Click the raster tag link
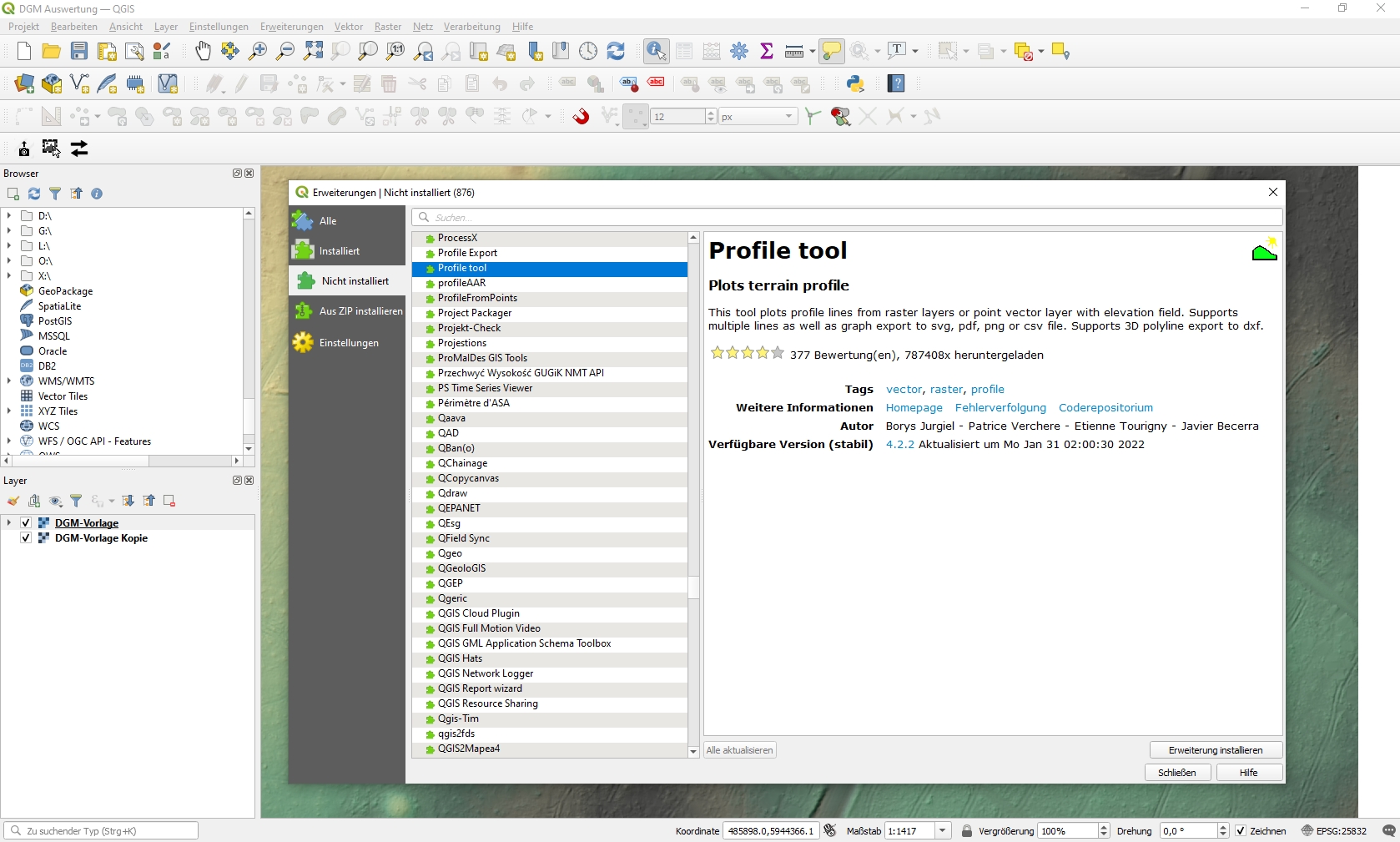The height and width of the screenshot is (842, 1400). 946,390
